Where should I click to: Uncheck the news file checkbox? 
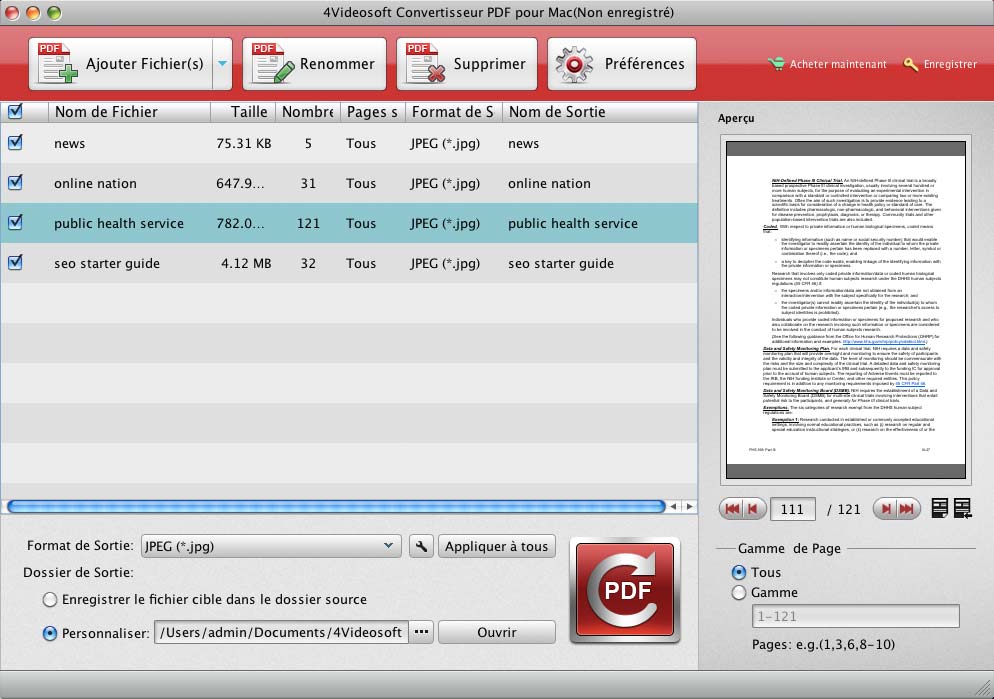[15, 143]
